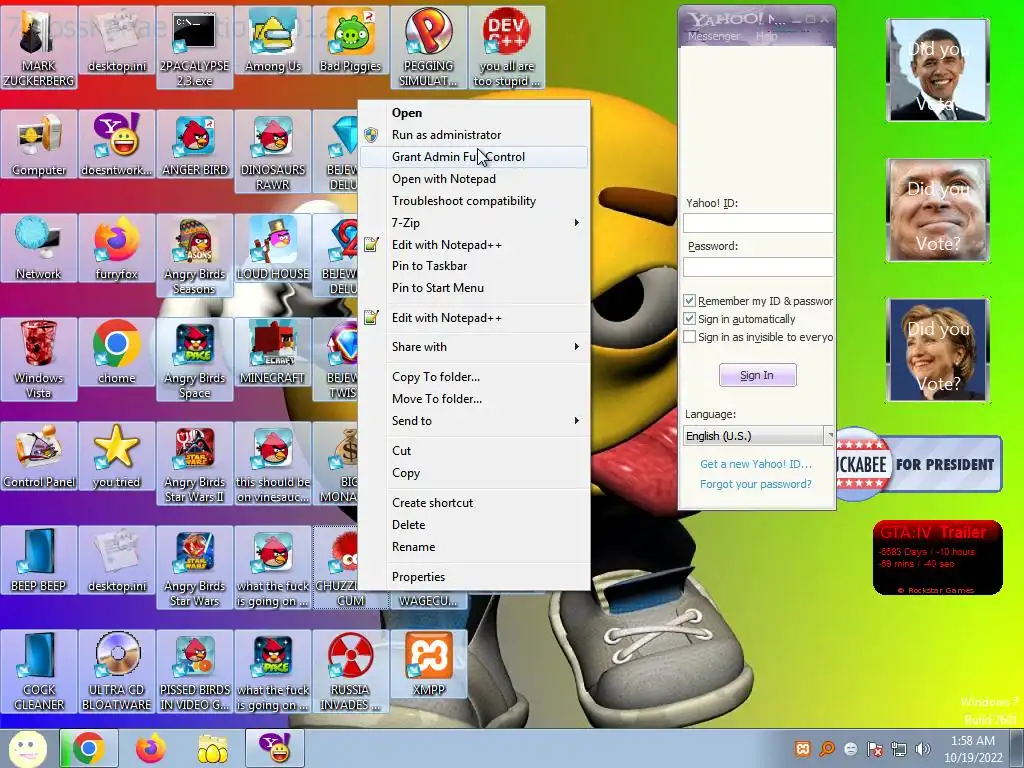Screen dimensions: 1024x768
Task: Click the taskbar clock showing 1:58 AM
Action: (x=973, y=749)
